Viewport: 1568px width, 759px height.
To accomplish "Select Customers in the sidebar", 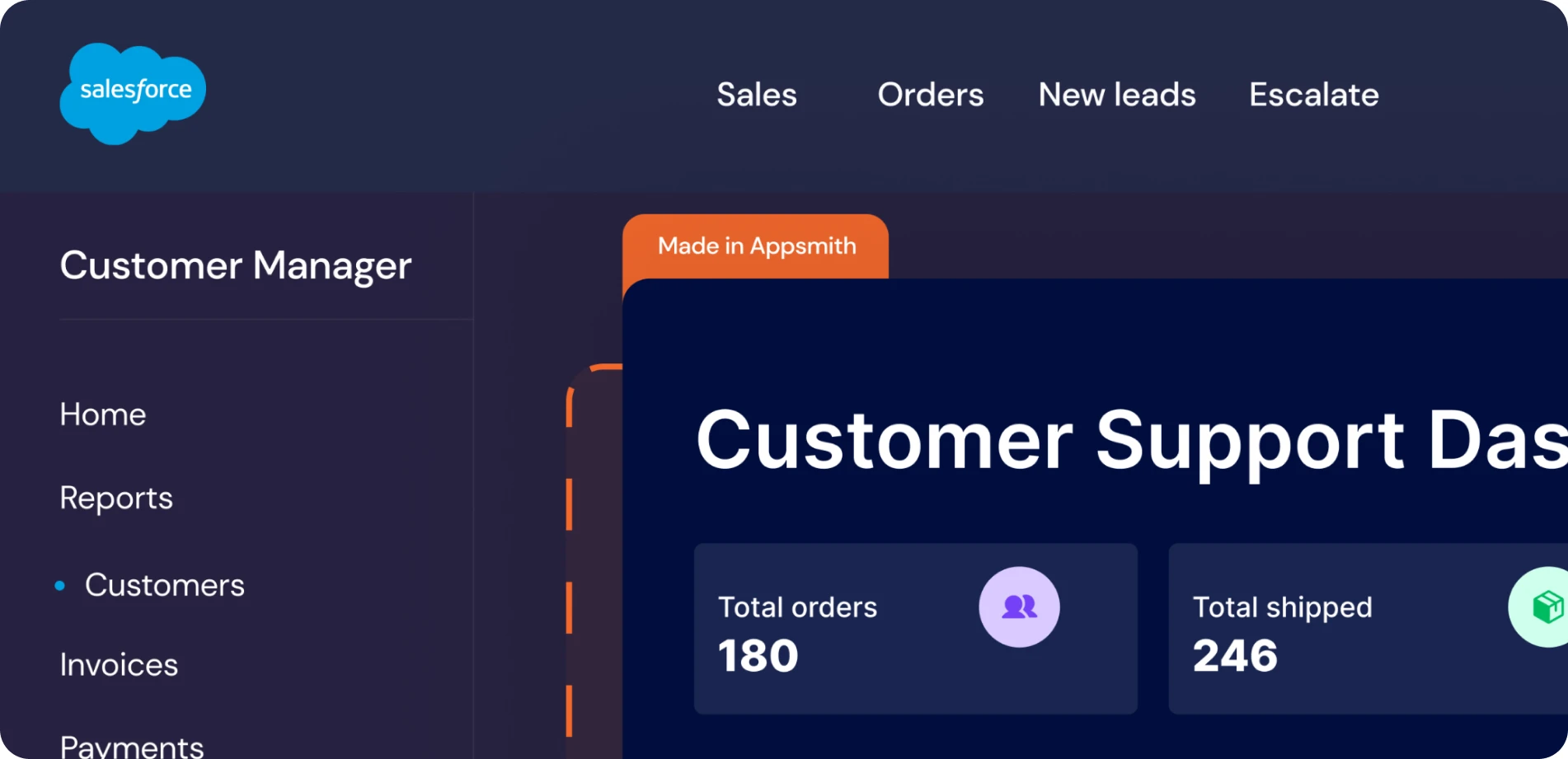I will coord(165,585).
